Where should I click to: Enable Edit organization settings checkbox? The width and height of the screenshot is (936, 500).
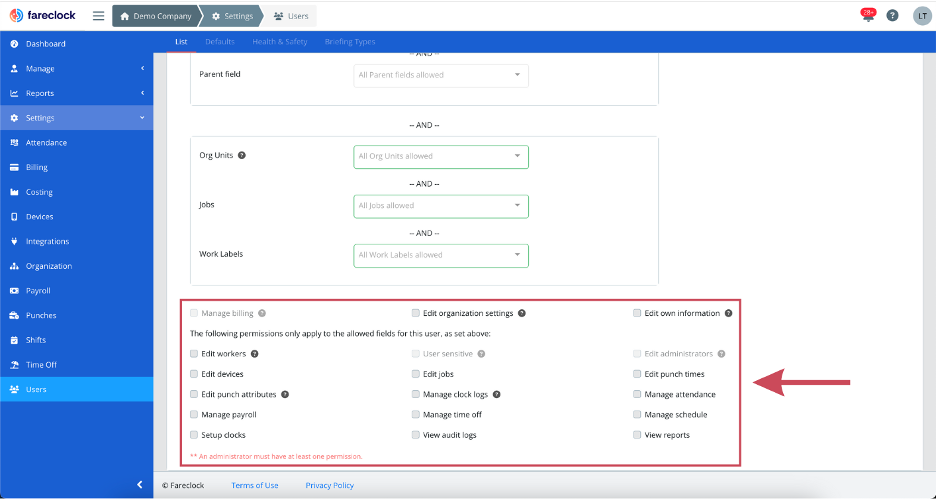[415, 313]
